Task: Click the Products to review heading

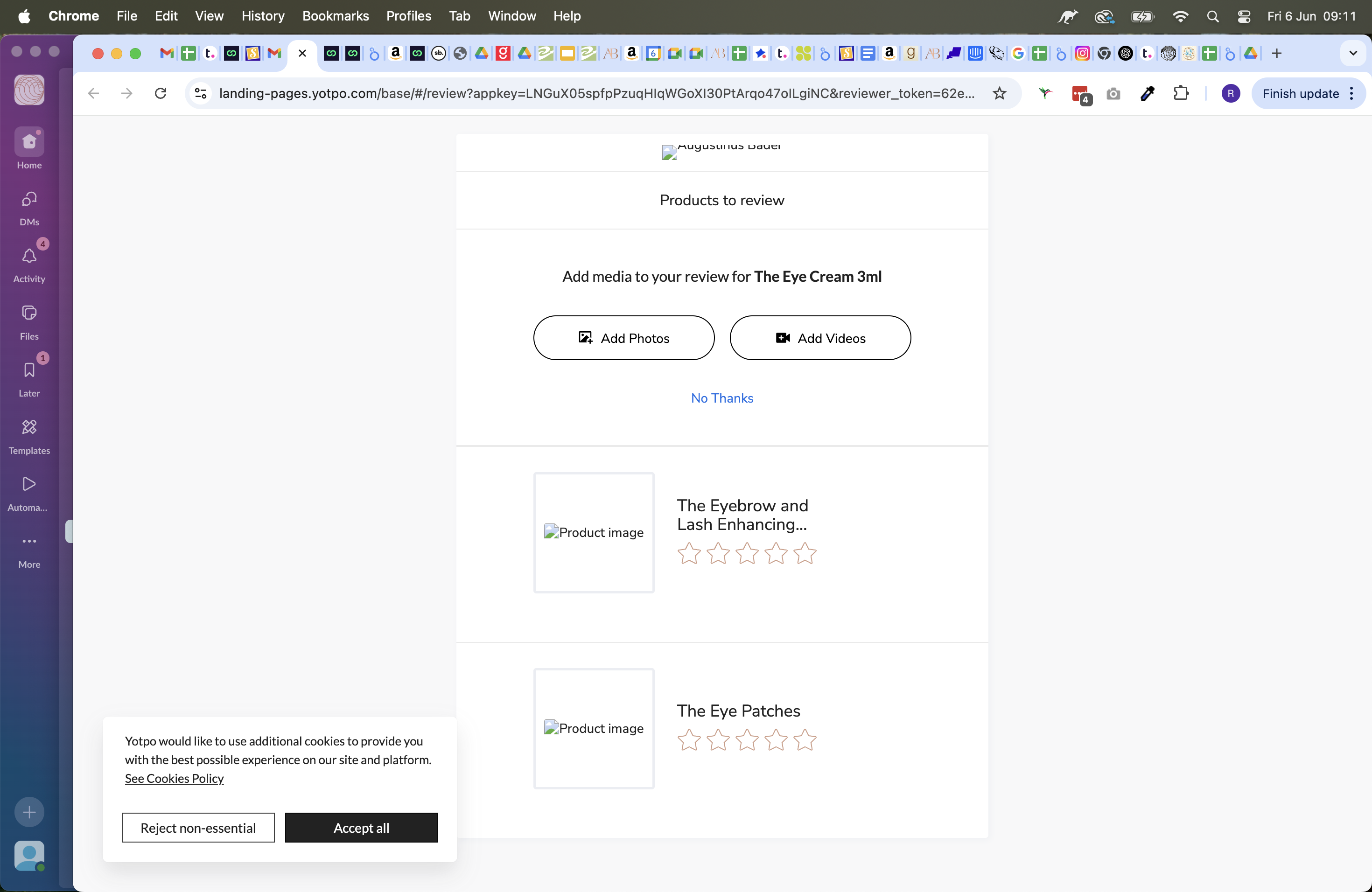Action: tap(722, 200)
